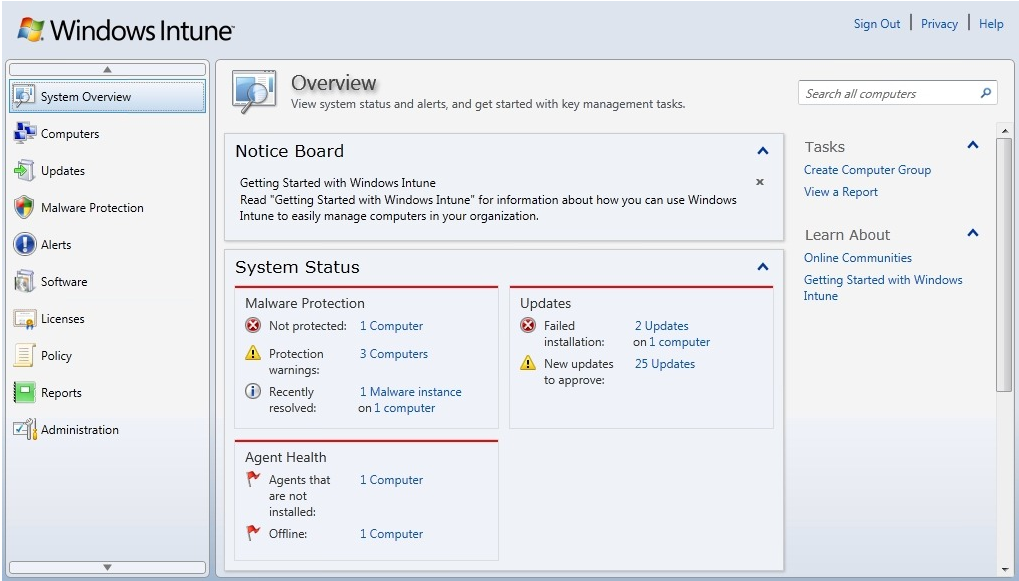Open the 1 Malware instance link
This screenshot has height=581, width=1019.
click(x=411, y=392)
